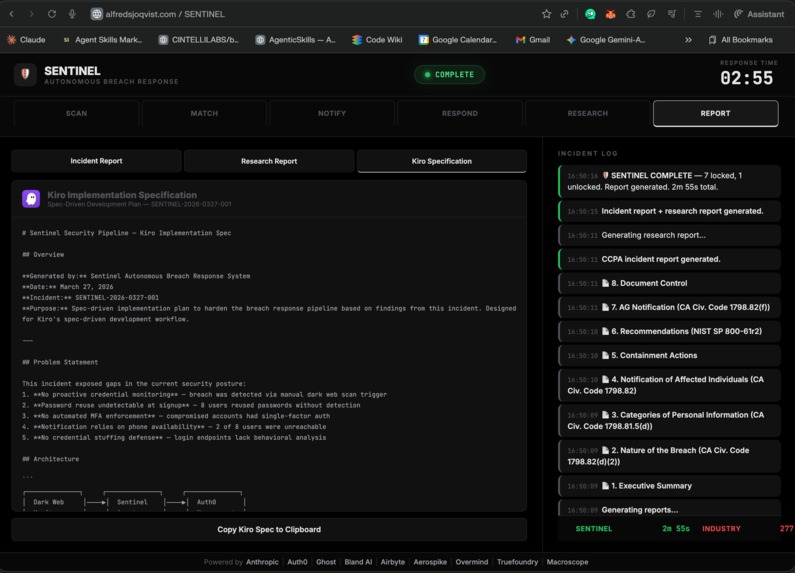Open media playlist control icon
The width and height of the screenshot is (795, 573).
coord(672,14)
